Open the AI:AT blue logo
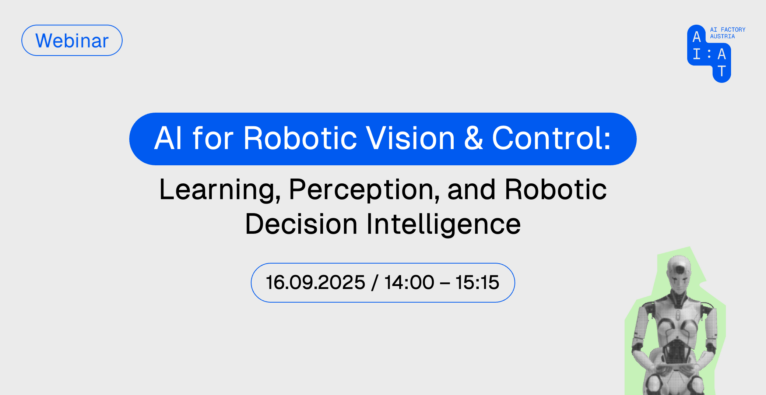Image resolution: width=766 pixels, height=395 pixels. click(709, 54)
